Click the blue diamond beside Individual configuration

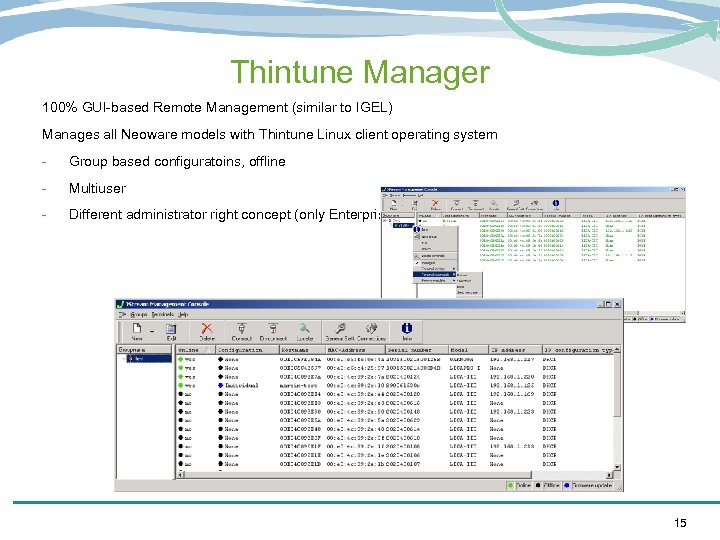[220, 385]
